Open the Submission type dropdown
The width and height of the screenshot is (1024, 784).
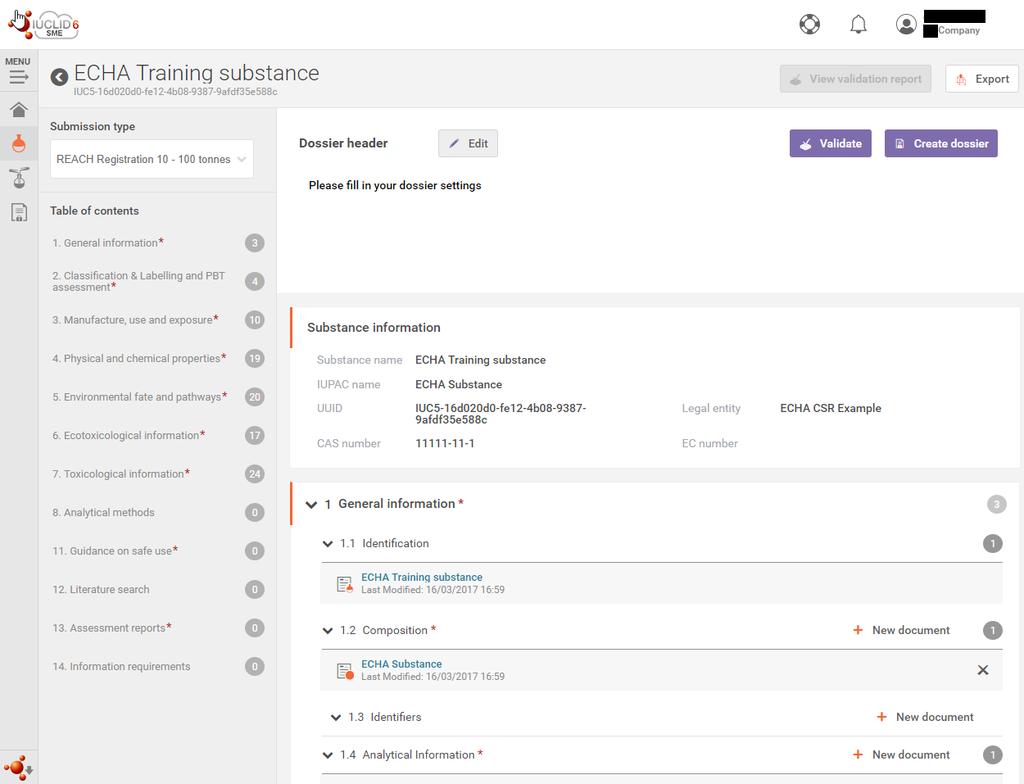[152, 159]
